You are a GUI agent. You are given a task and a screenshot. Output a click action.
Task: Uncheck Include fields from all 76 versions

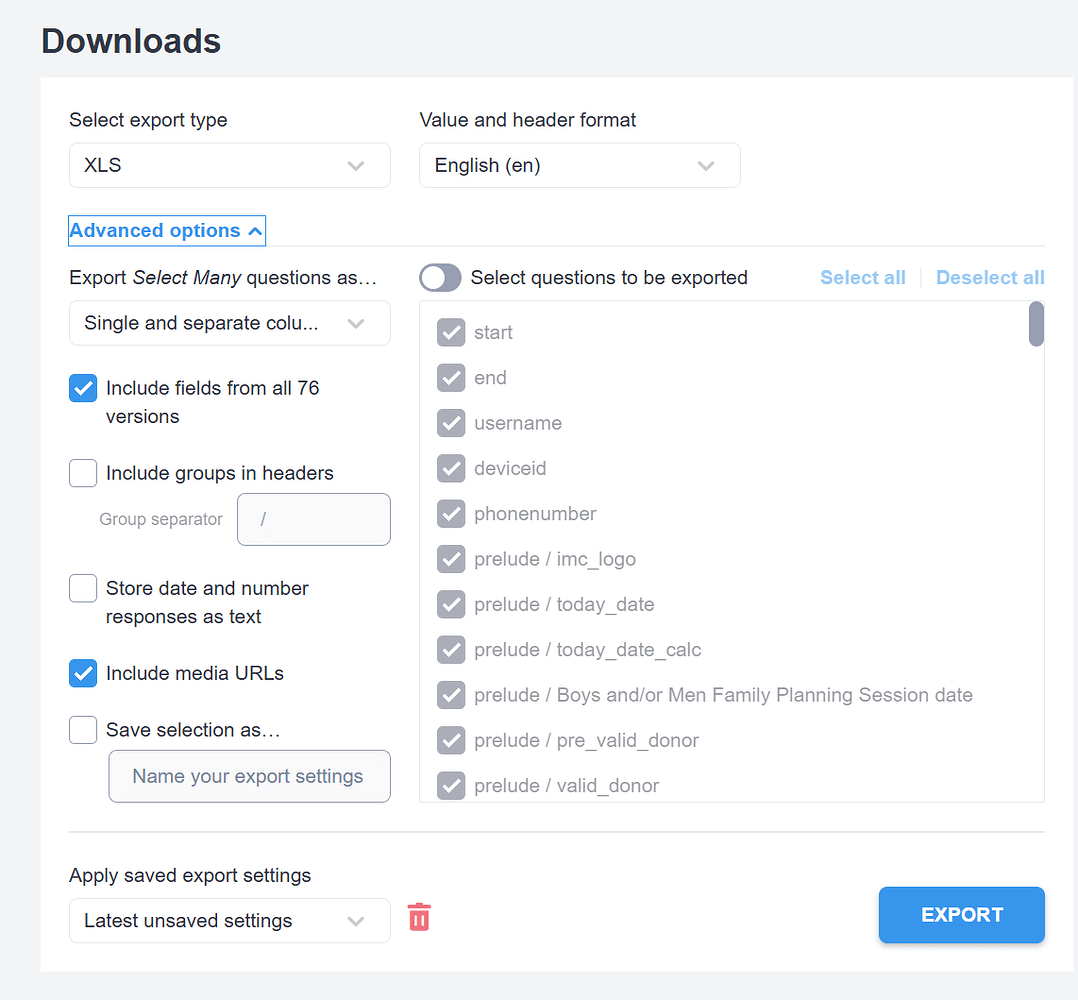[x=83, y=388]
